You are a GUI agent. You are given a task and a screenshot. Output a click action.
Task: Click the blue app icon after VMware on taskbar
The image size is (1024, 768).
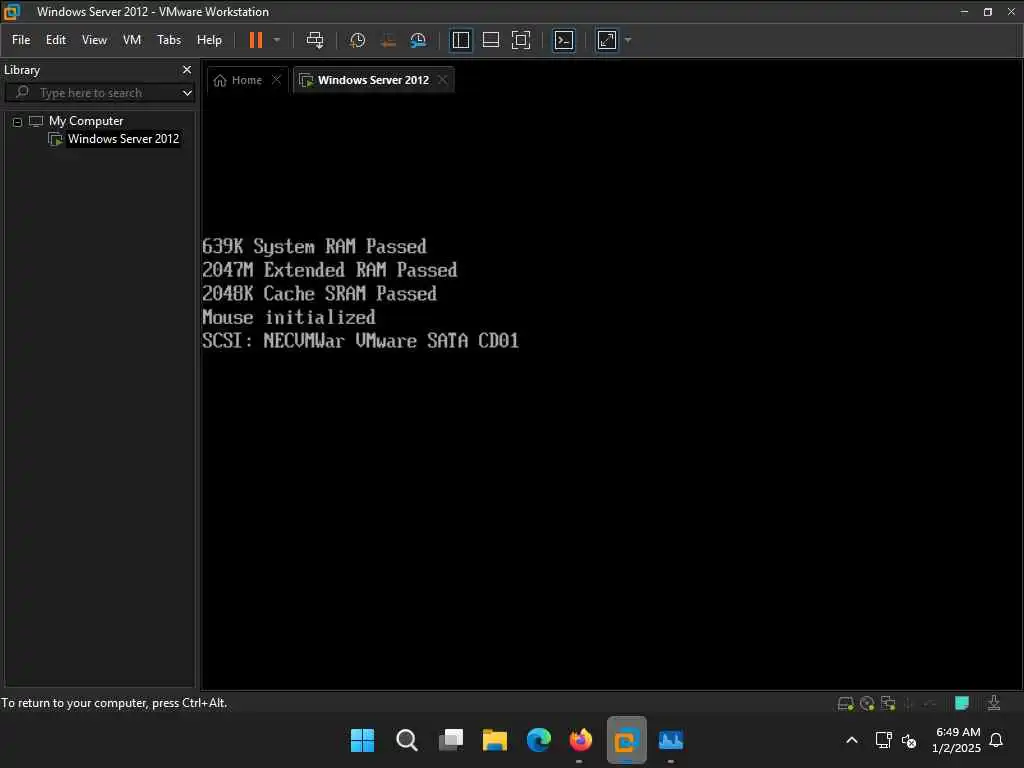[671, 740]
